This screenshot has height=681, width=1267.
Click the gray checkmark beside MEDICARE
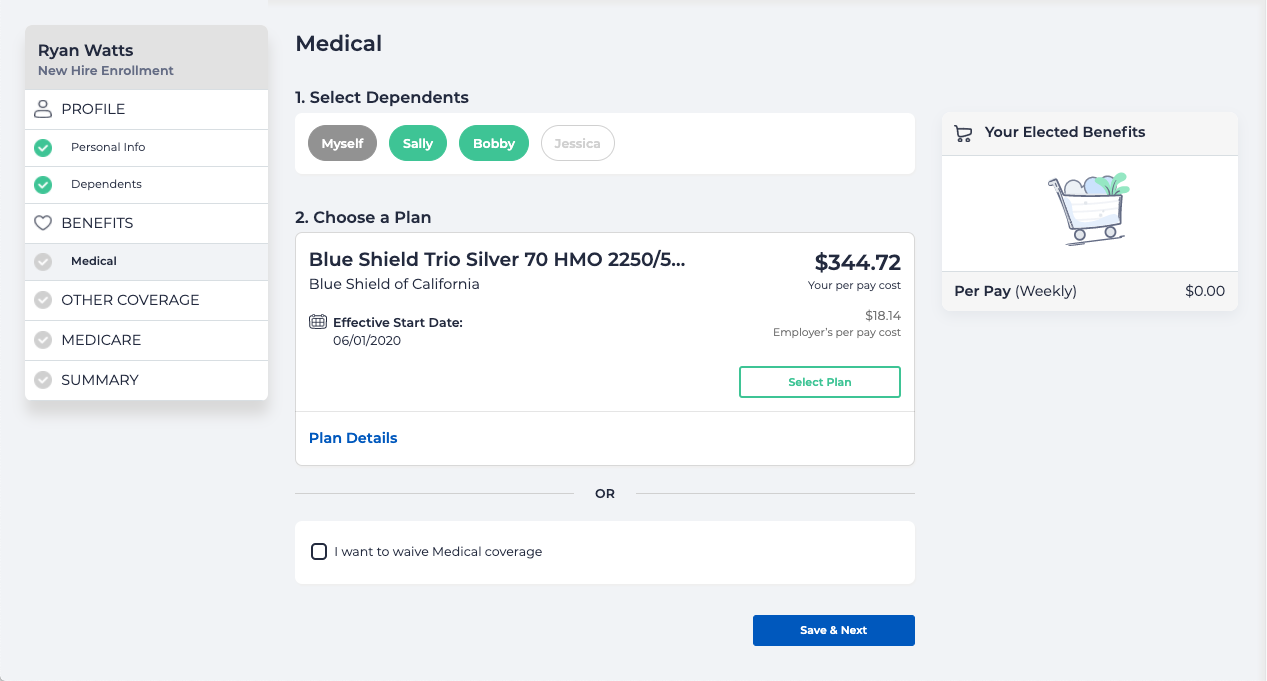(x=42, y=340)
